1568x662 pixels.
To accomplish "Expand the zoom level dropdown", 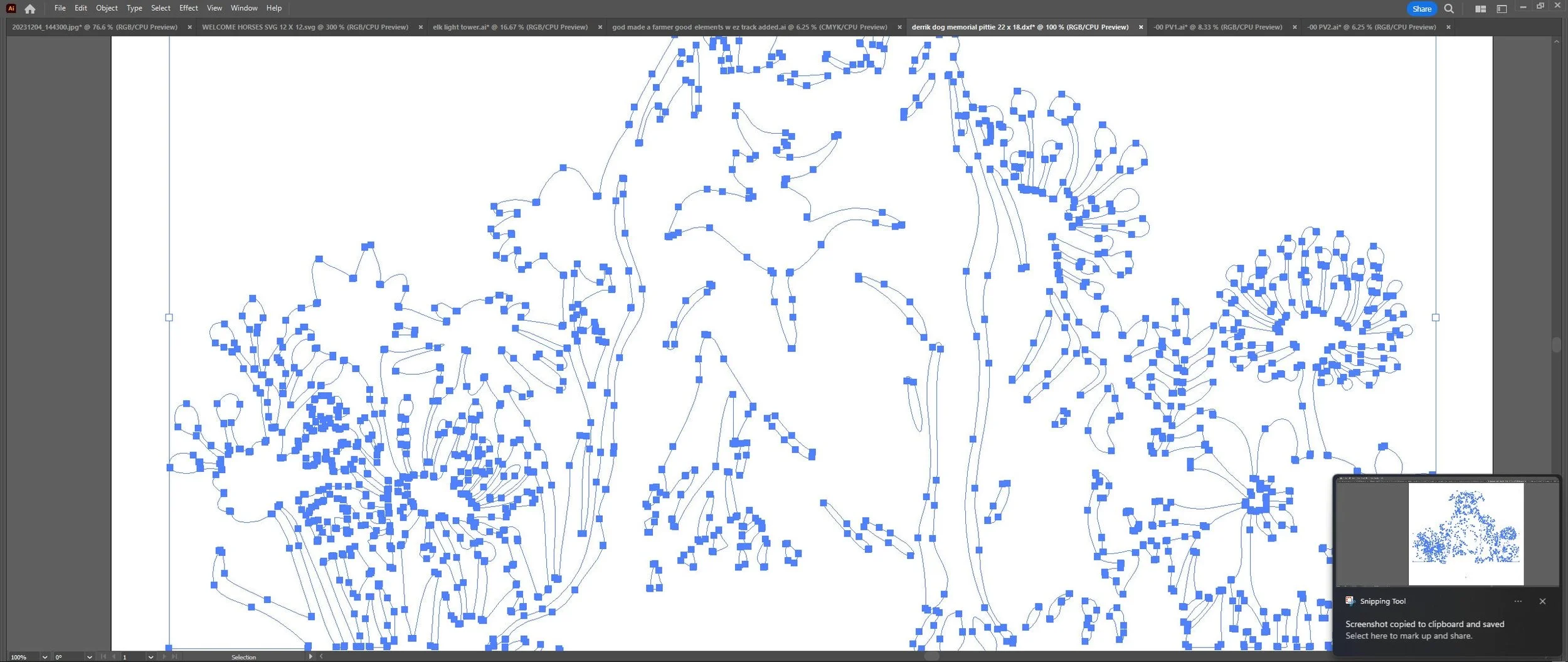I will pyautogui.click(x=45, y=657).
